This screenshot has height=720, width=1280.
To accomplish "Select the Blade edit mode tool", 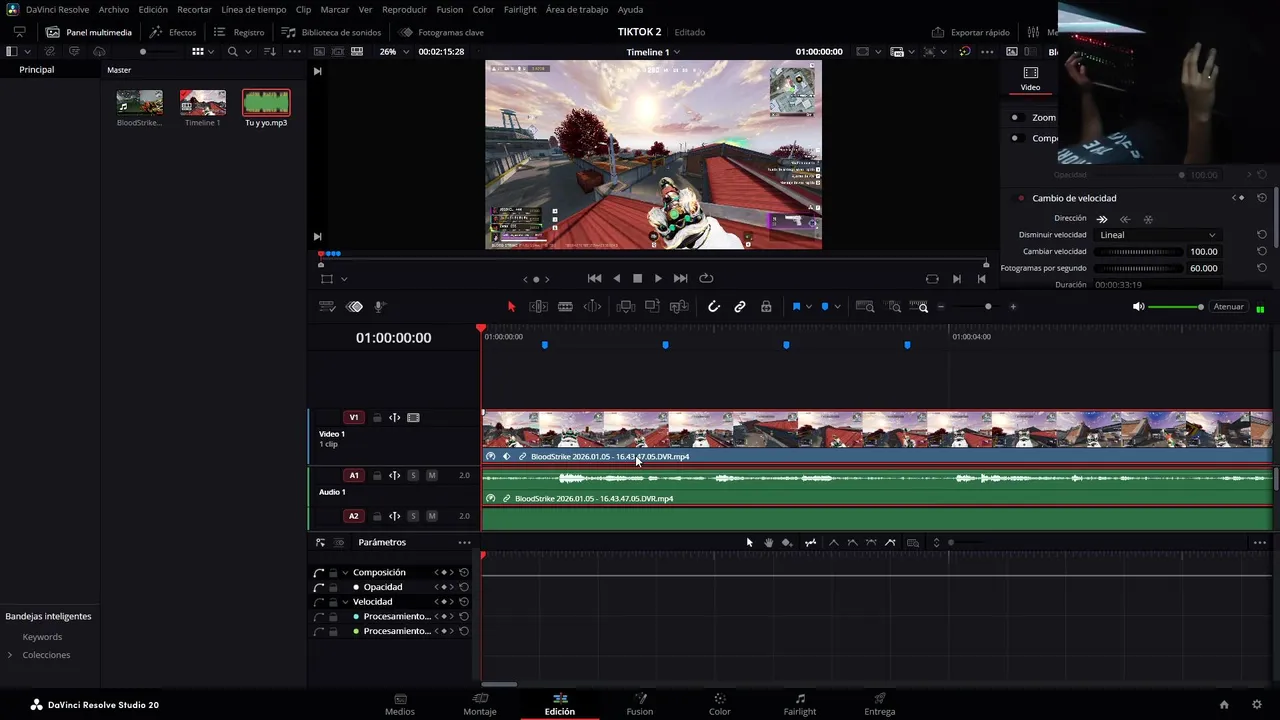I will coord(565,307).
